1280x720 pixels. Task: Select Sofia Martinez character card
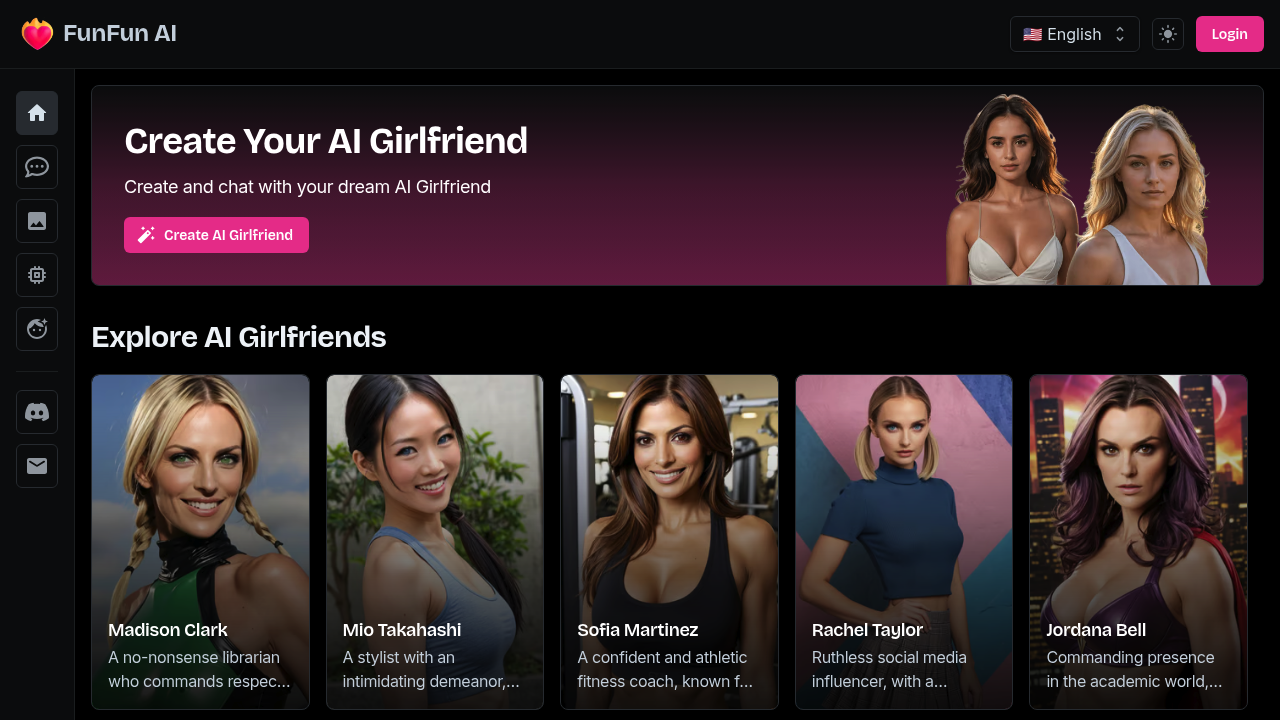point(669,542)
